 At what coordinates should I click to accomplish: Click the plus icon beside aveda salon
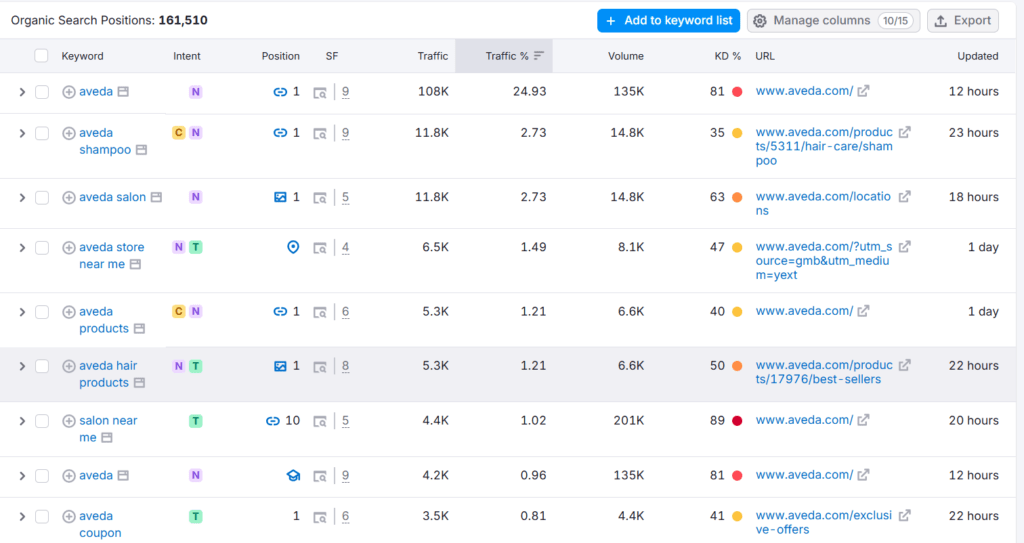coord(69,197)
